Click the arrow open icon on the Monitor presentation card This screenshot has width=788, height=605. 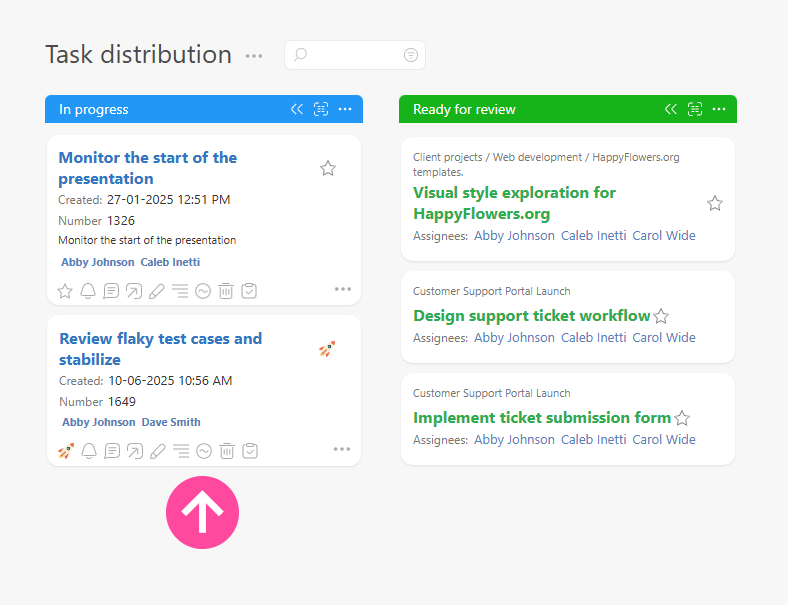134,291
